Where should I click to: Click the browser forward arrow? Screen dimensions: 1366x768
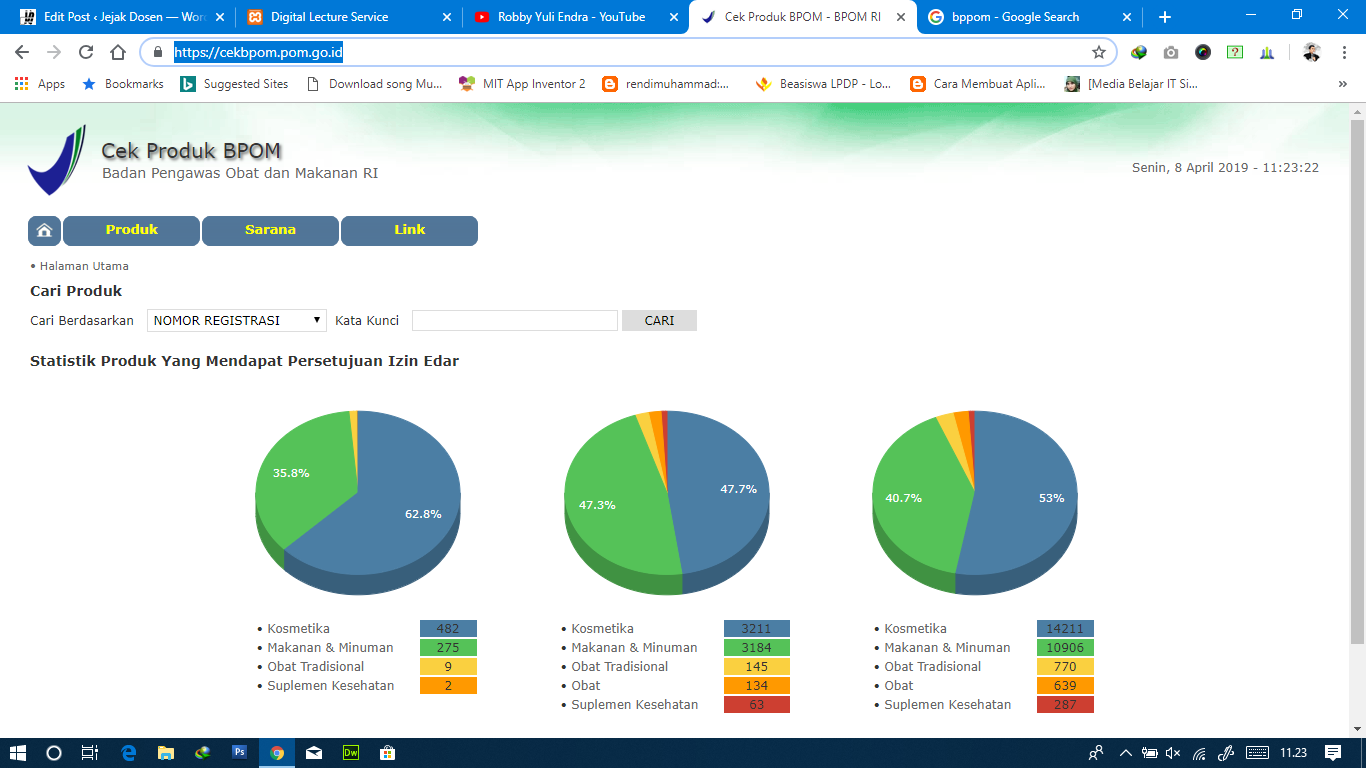click(x=54, y=52)
